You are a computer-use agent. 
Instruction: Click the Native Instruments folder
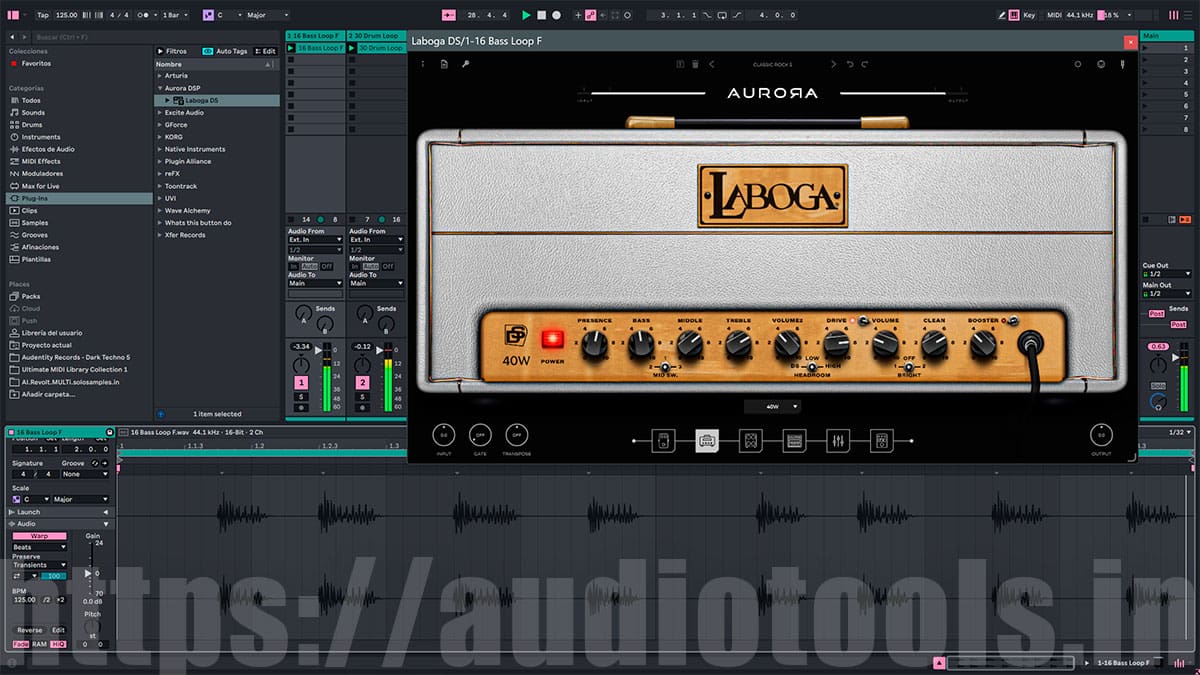pos(195,149)
